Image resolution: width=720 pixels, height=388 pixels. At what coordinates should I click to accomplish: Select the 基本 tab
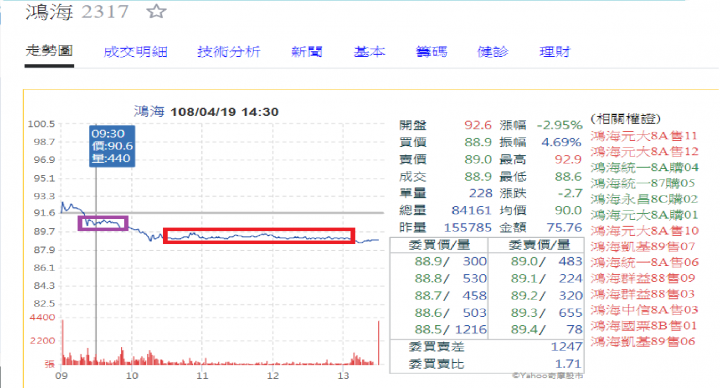pyautogui.click(x=369, y=52)
